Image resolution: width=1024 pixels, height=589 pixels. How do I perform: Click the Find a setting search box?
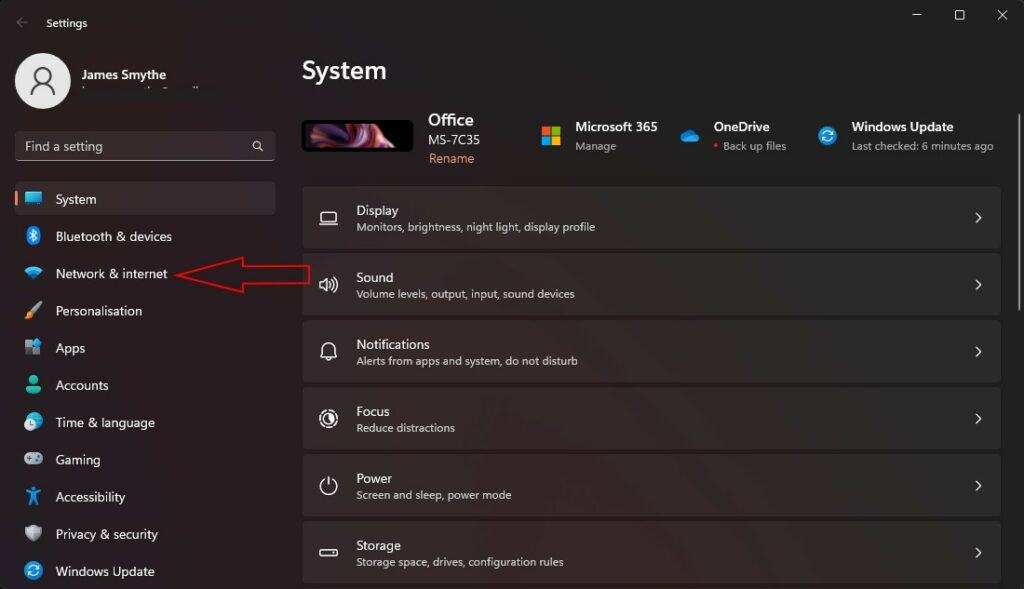(x=135, y=146)
